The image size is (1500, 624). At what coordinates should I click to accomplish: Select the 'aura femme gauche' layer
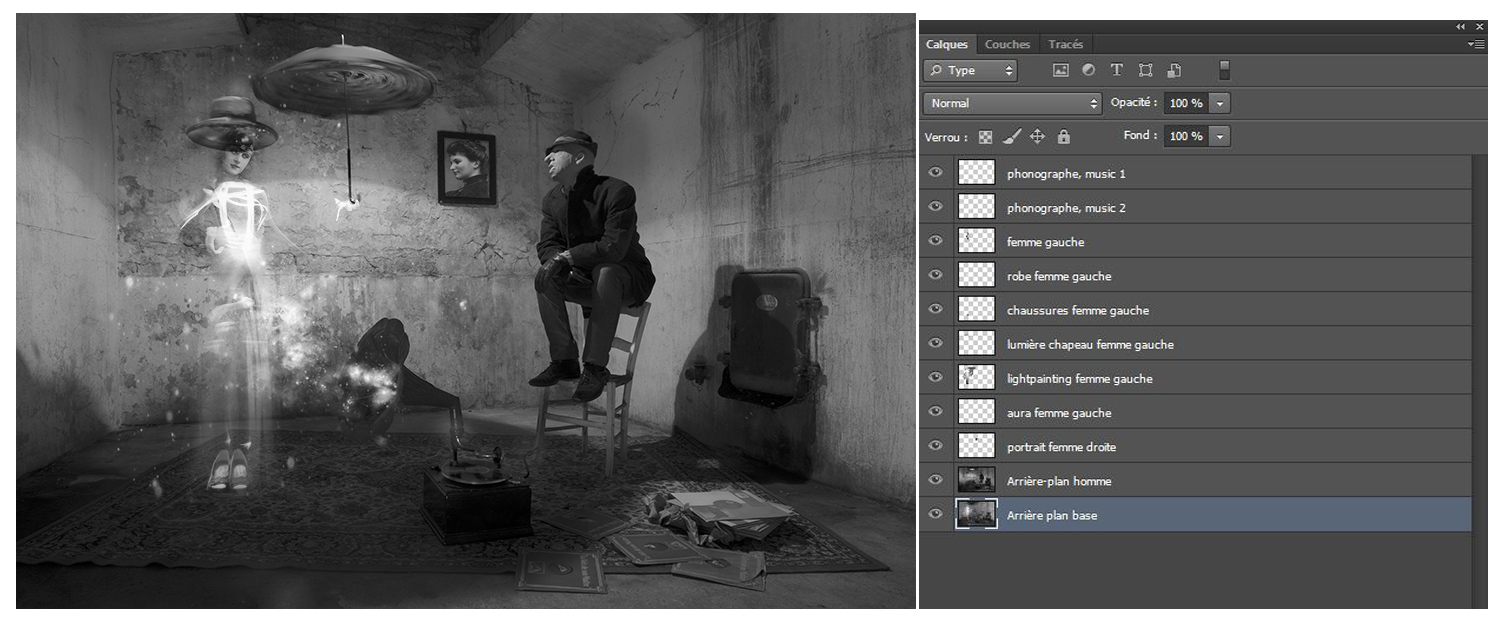tap(1059, 412)
